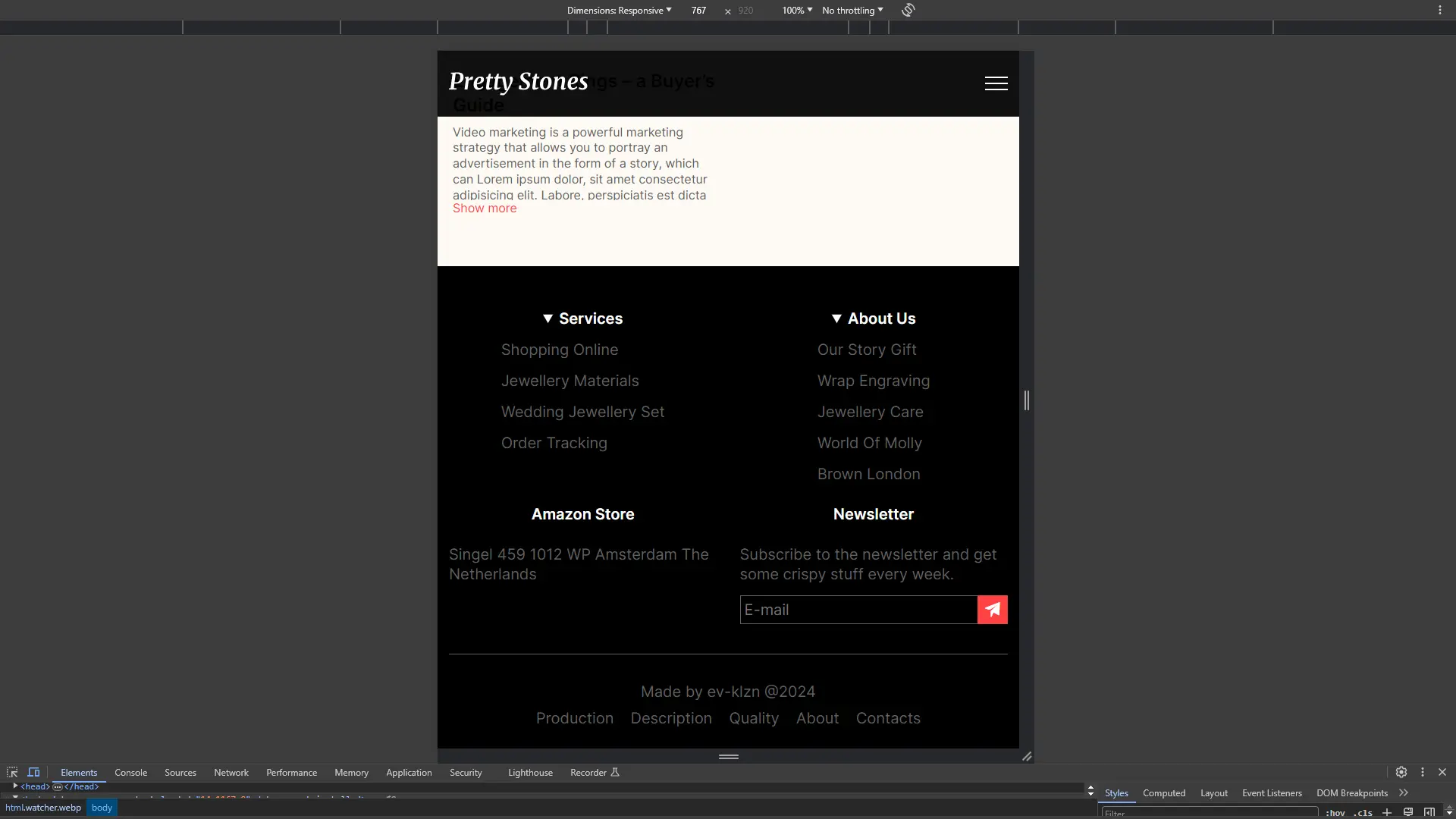Open the Memory tab
This screenshot has height=819, width=1456.
click(x=351, y=772)
